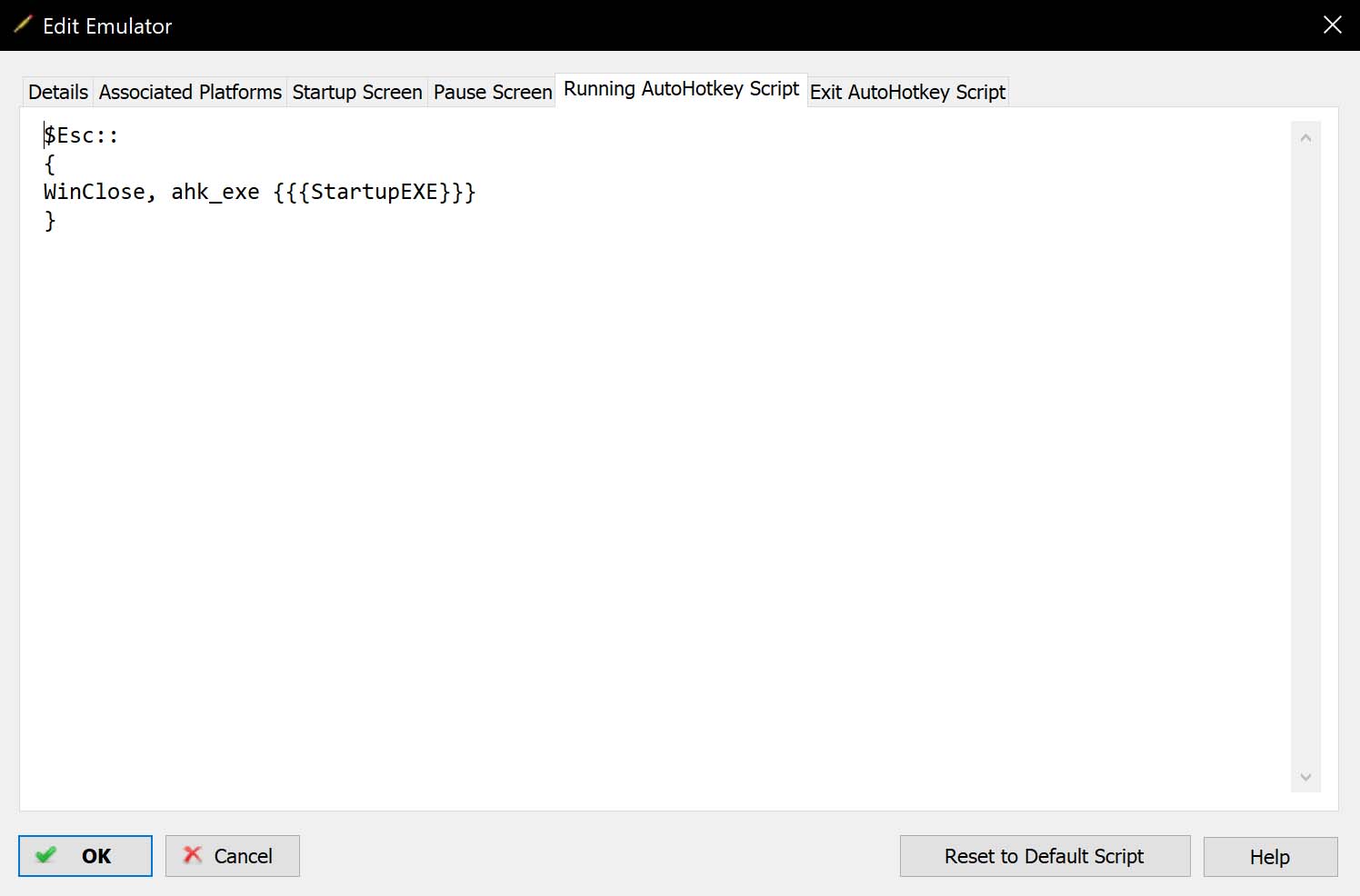The width and height of the screenshot is (1360, 896).
Task: Close the Edit Emulator window
Action: tap(1332, 25)
